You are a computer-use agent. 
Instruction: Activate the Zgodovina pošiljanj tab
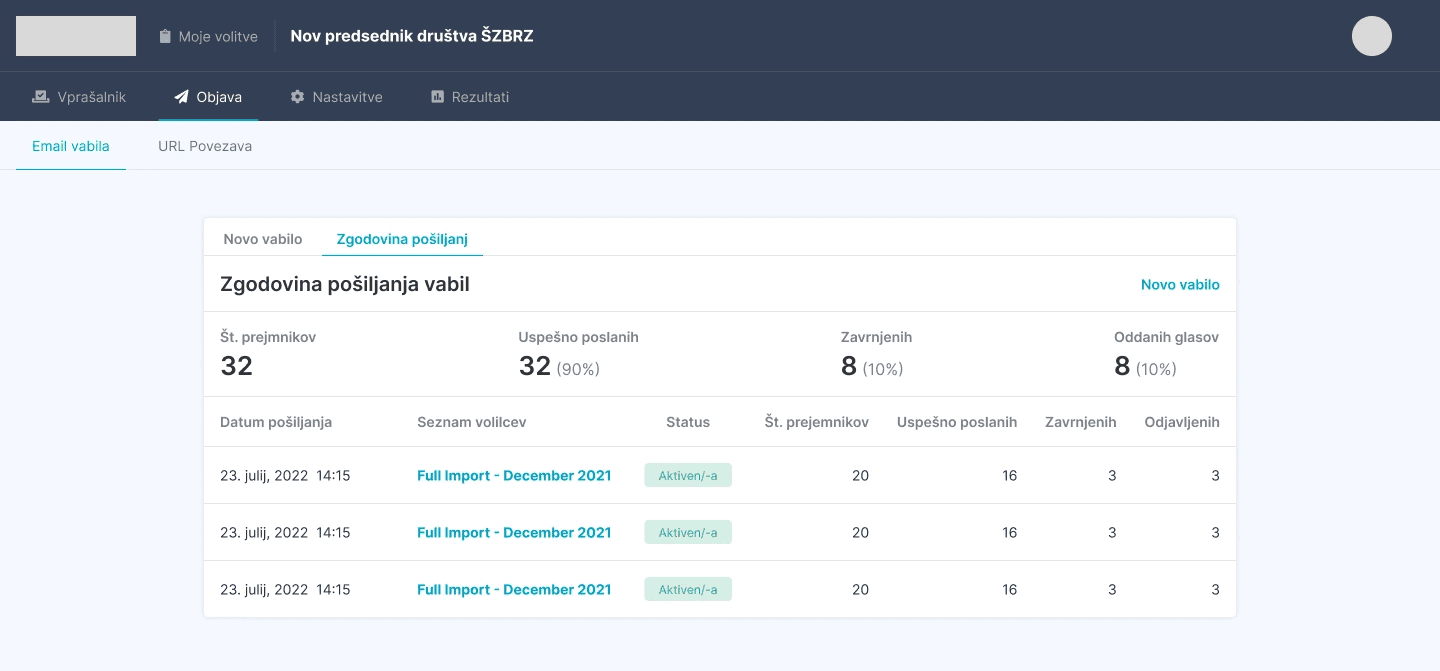pyautogui.click(x=402, y=239)
